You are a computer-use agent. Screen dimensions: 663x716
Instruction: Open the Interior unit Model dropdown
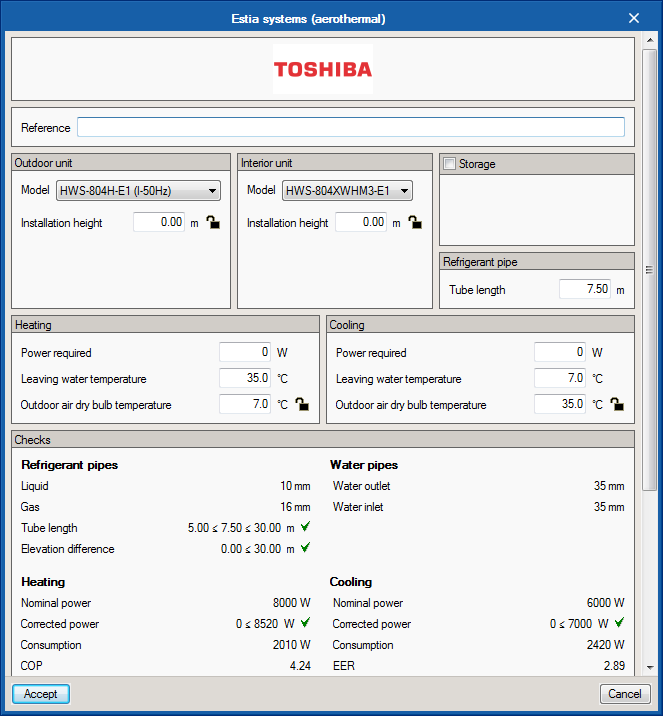pos(347,191)
